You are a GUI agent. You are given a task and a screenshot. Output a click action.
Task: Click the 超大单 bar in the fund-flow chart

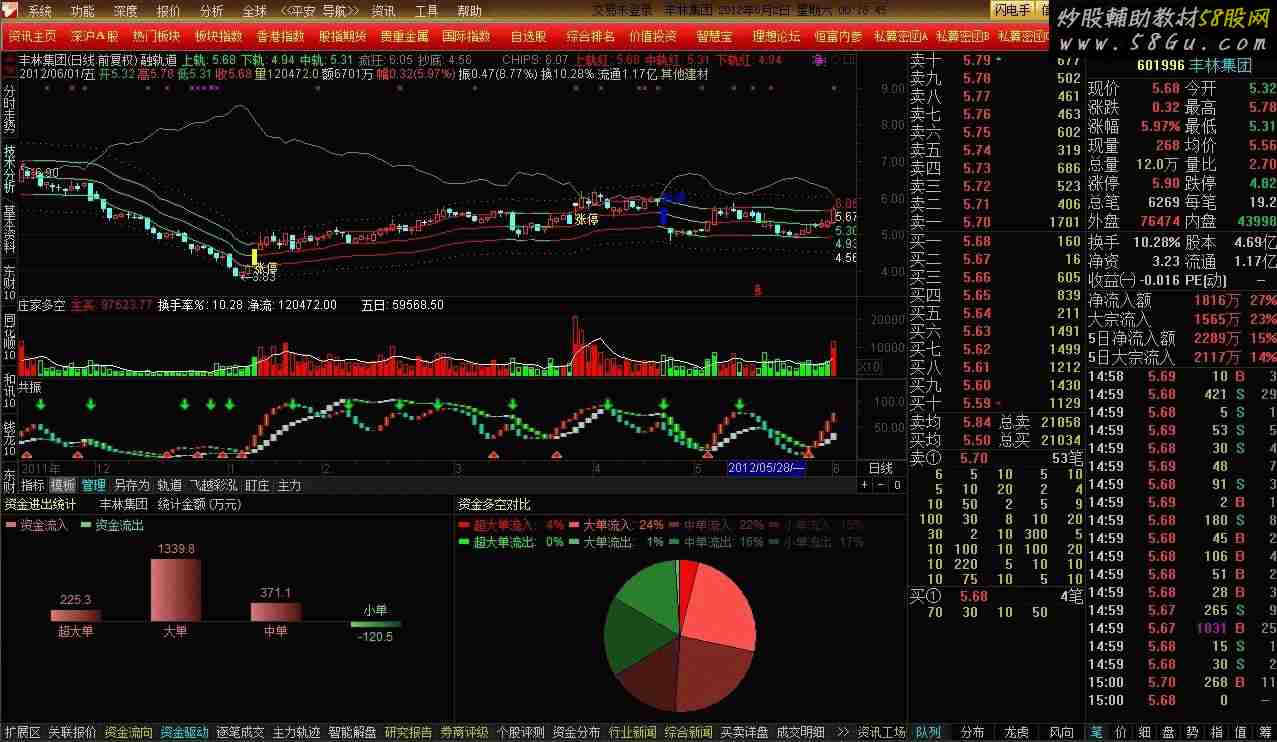point(76,615)
